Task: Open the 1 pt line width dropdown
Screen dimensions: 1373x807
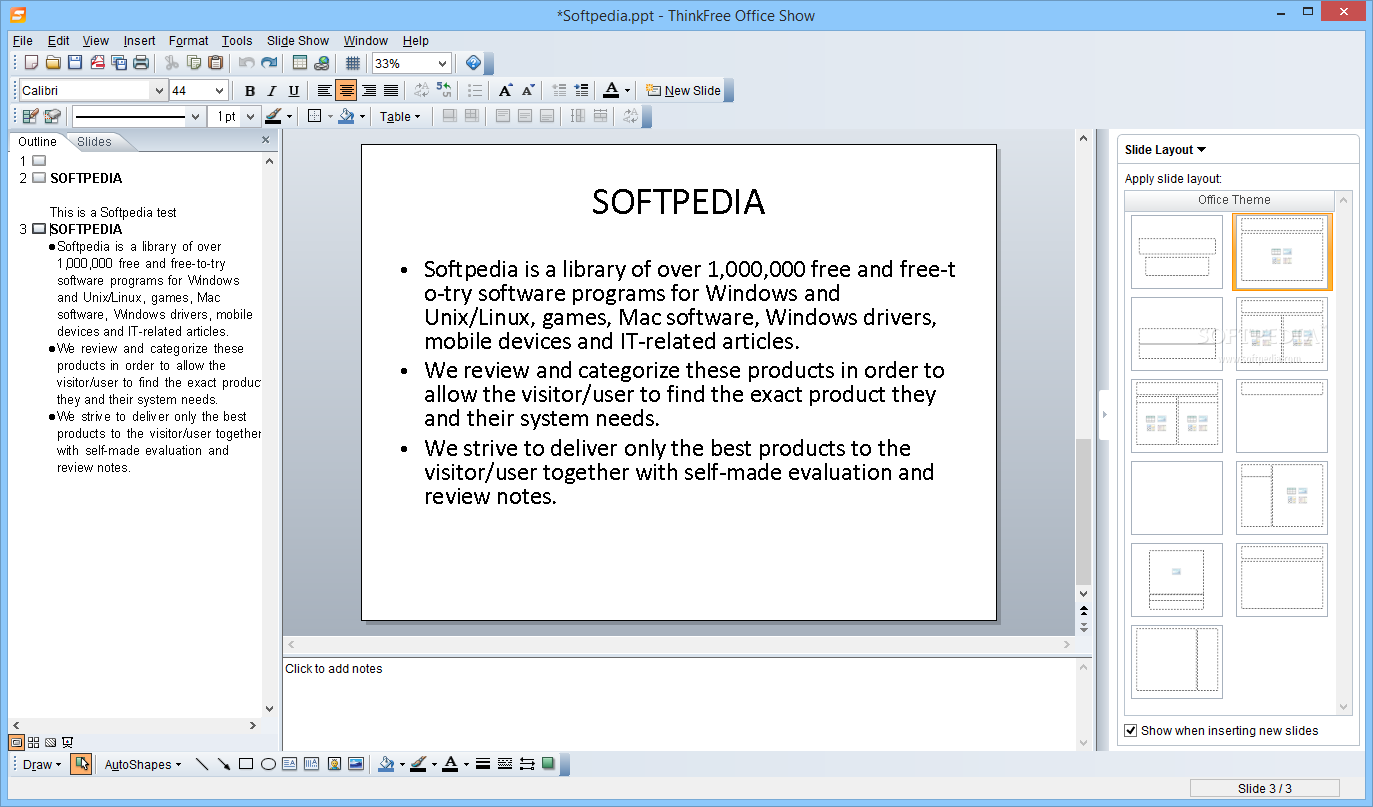Action: pyautogui.click(x=250, y=116)
